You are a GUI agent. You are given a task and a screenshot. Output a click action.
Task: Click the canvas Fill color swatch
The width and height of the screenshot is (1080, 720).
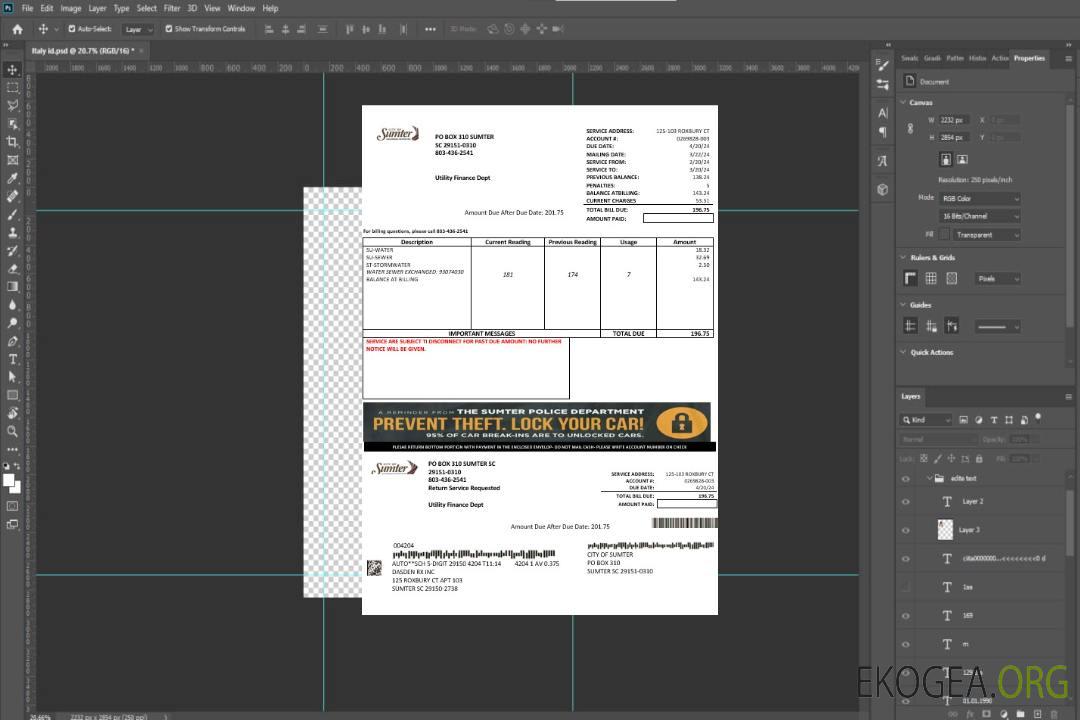pos(945,234)
